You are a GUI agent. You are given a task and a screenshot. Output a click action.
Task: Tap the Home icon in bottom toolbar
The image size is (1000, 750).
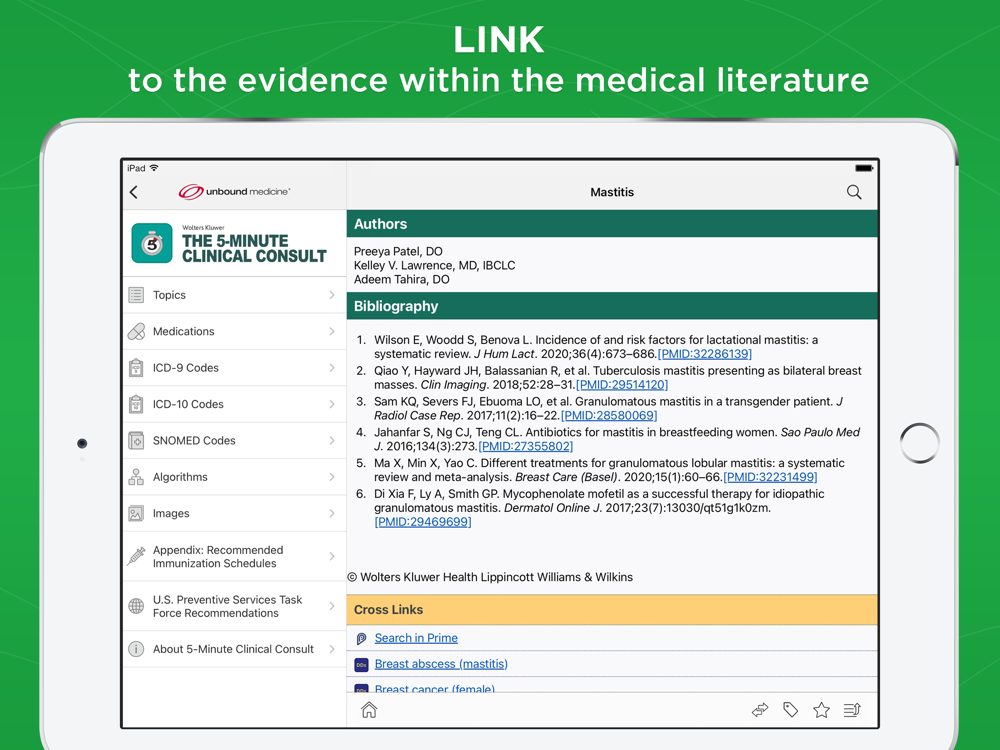point(369,710)
